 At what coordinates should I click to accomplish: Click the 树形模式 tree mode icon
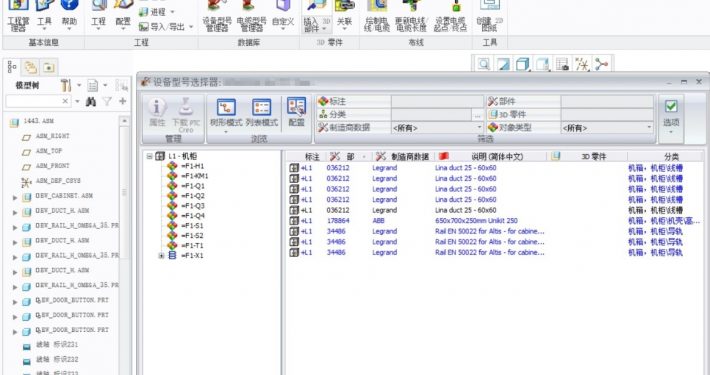coord(226,107)
